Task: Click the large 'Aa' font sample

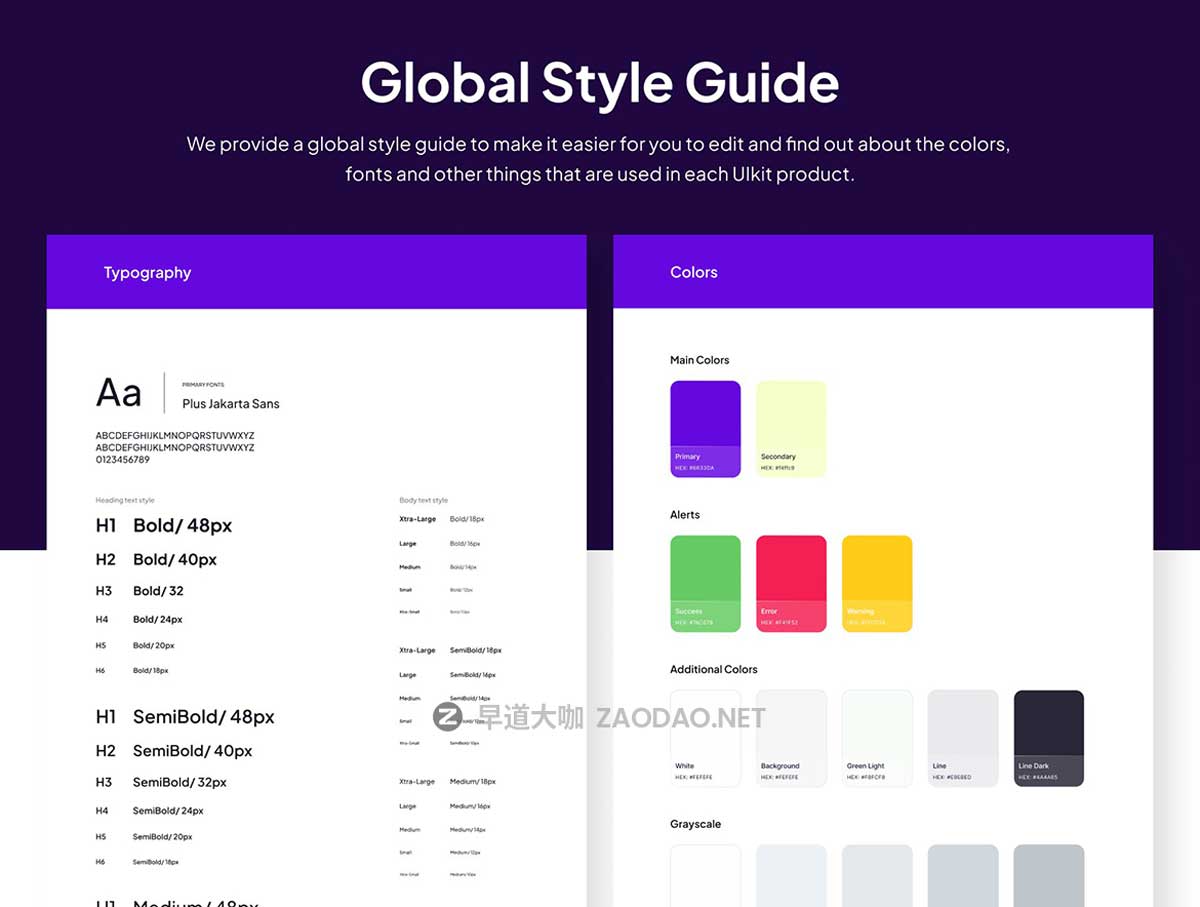Action: [119, 393]
